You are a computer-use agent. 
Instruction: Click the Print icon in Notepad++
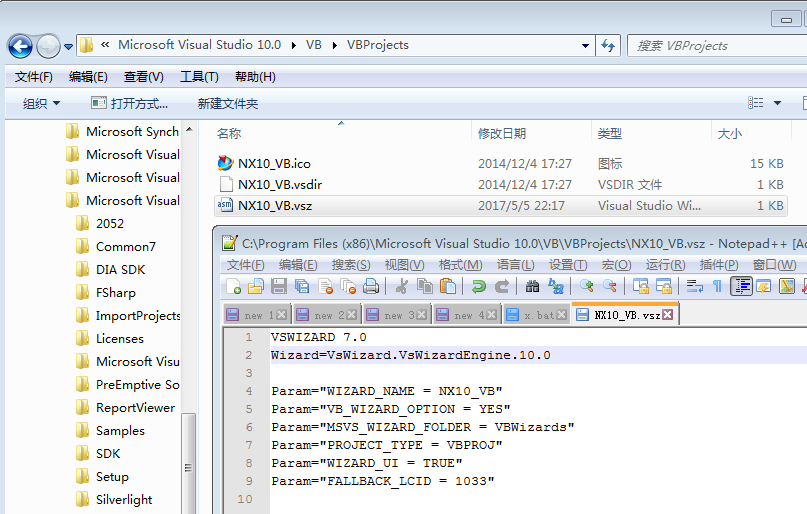(371, 286)
